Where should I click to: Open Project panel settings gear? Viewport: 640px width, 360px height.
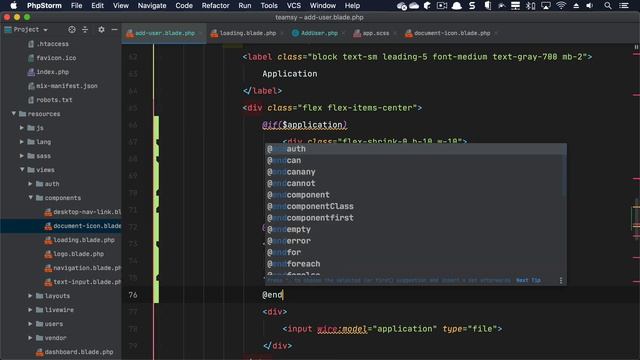(x=101, y=29)
